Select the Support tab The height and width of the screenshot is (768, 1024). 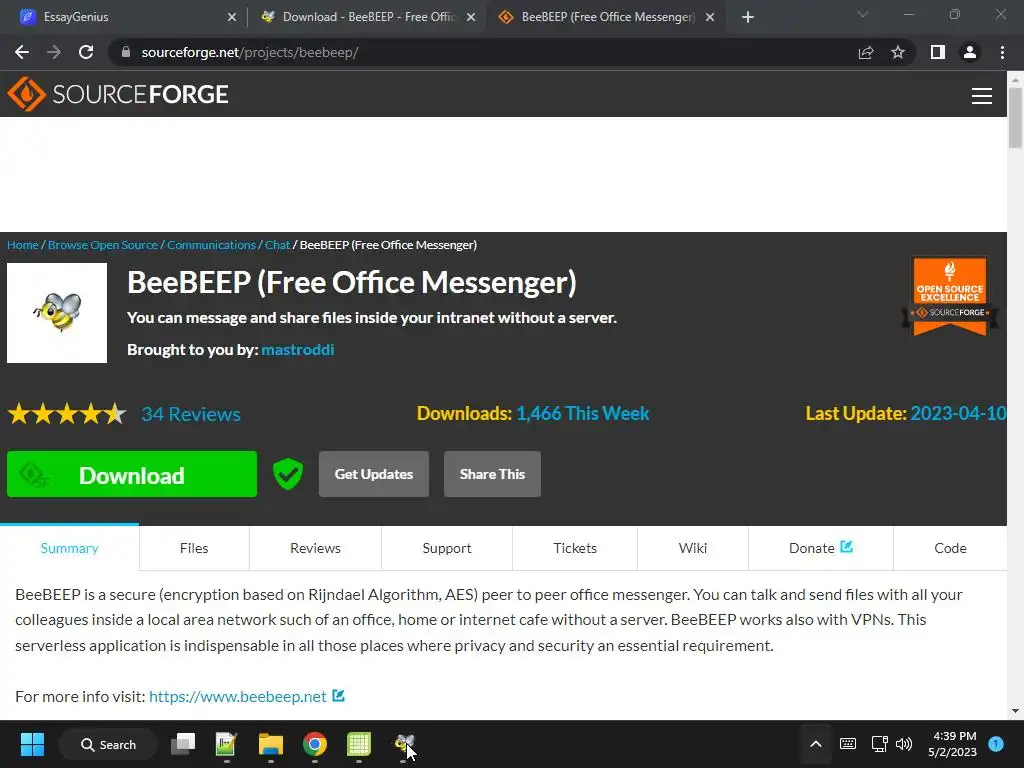[x=447, y=548]
